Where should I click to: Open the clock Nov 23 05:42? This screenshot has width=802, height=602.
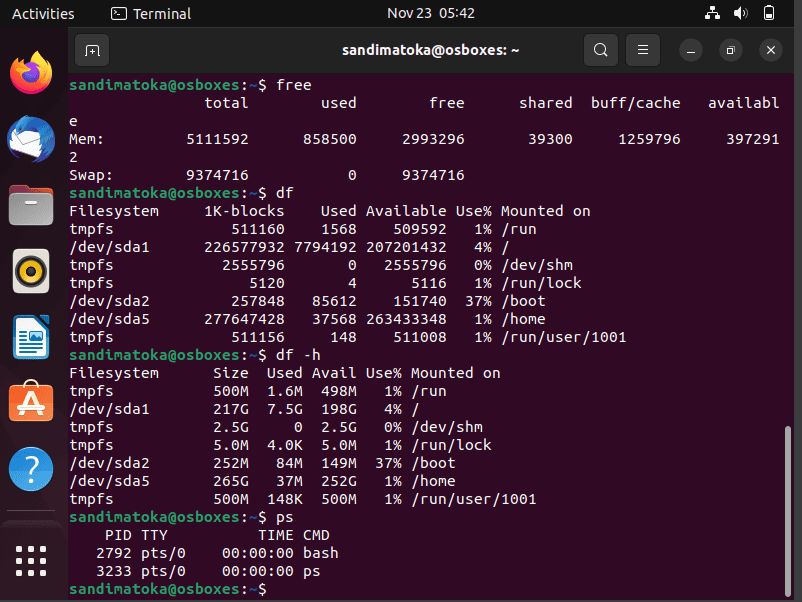pos(431,13)
